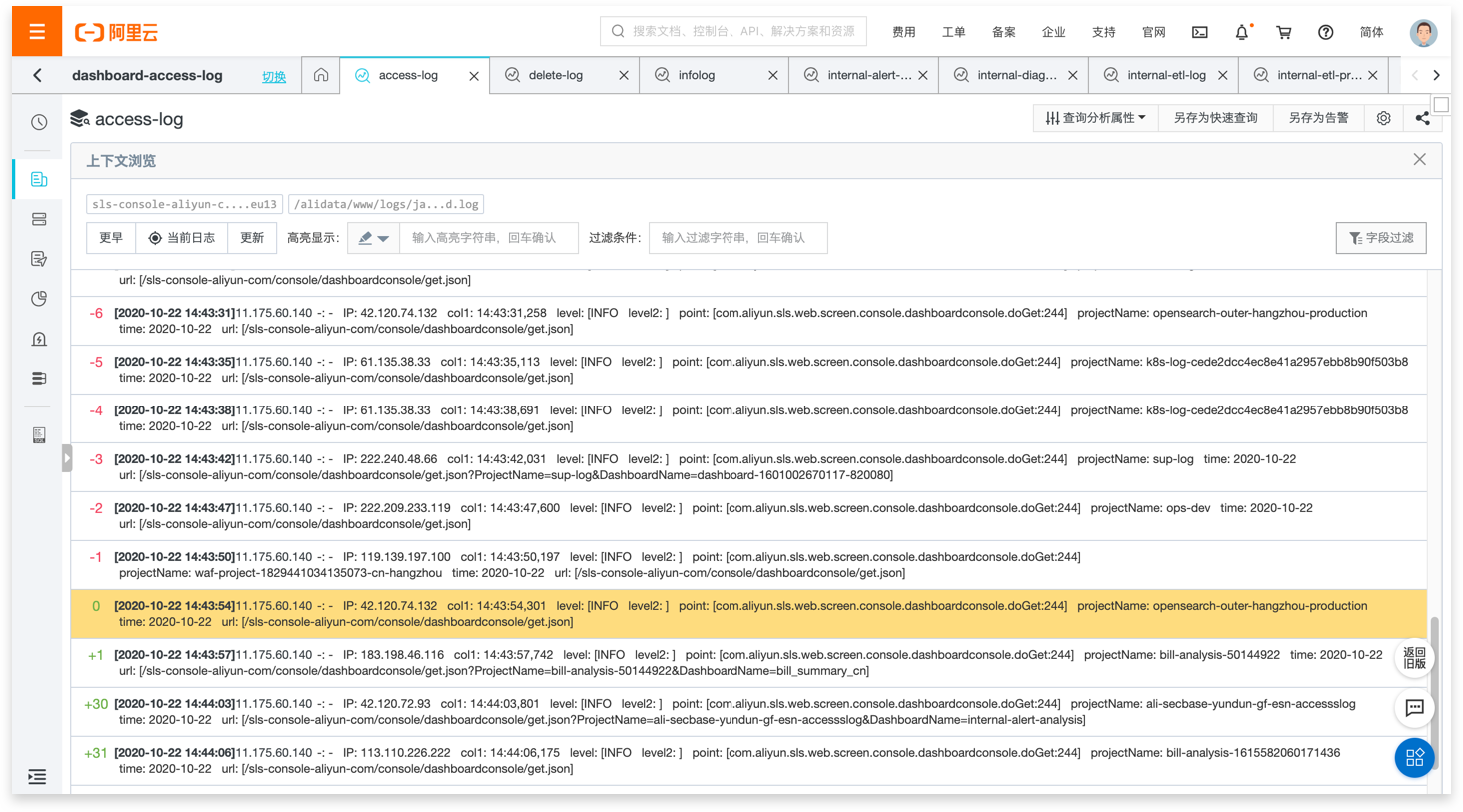Click the share icon in the access-log header

click(x=1422, y=118)
